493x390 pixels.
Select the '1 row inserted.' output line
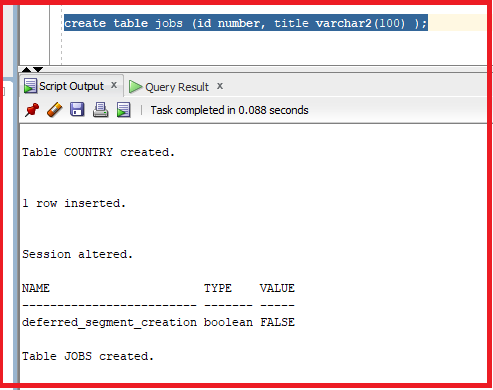coord(74,203)
